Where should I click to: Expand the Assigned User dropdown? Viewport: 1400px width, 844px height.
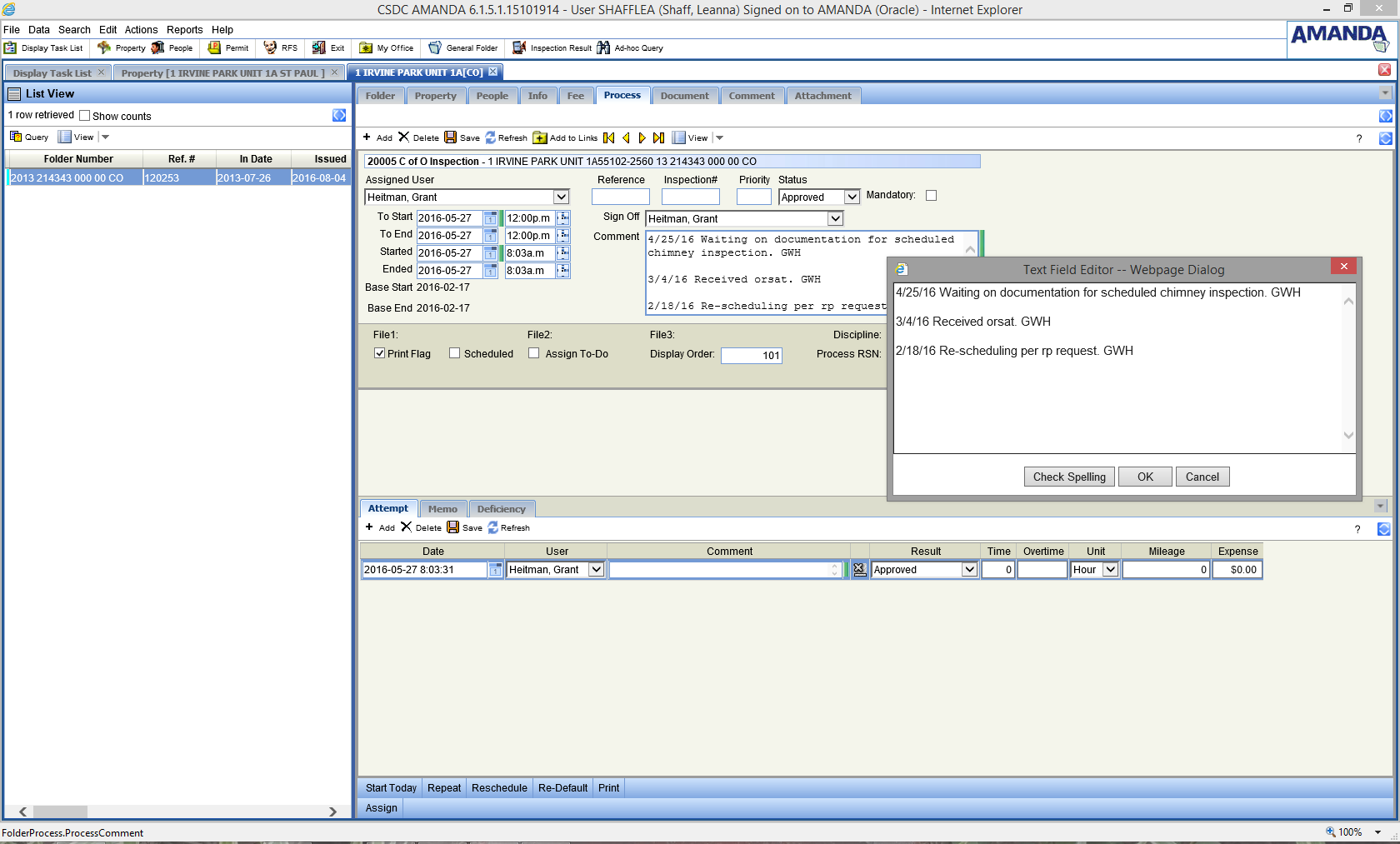pos(561,197)
